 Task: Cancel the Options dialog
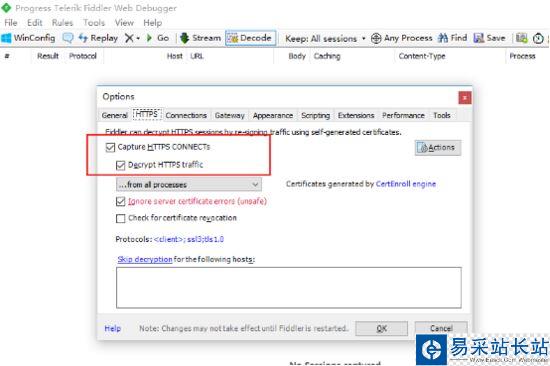pos(441,328)
